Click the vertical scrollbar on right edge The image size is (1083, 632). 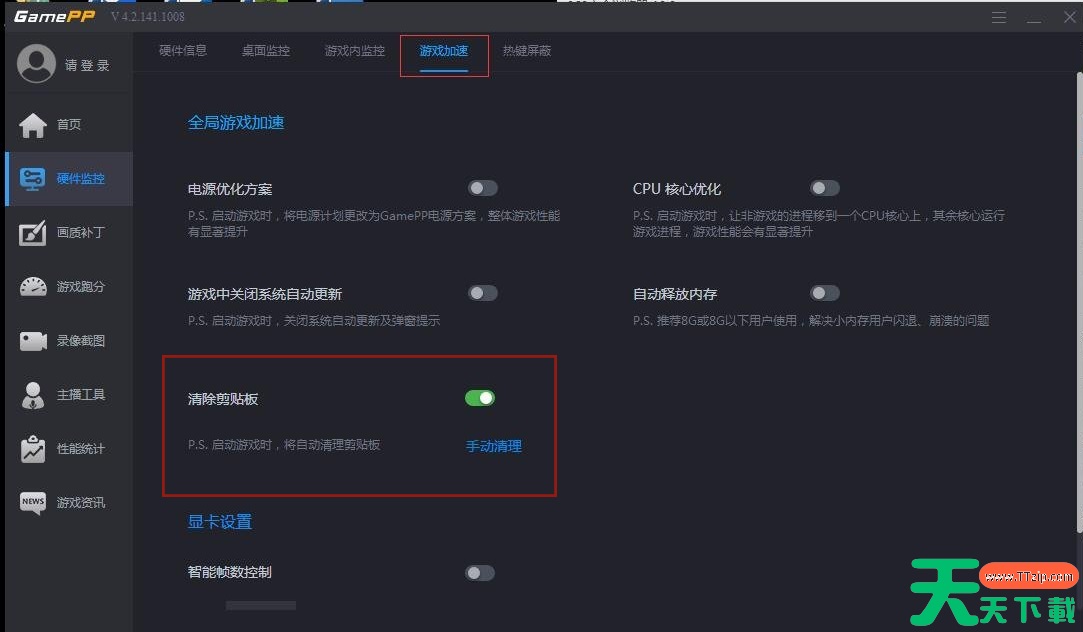[1080, 303]
